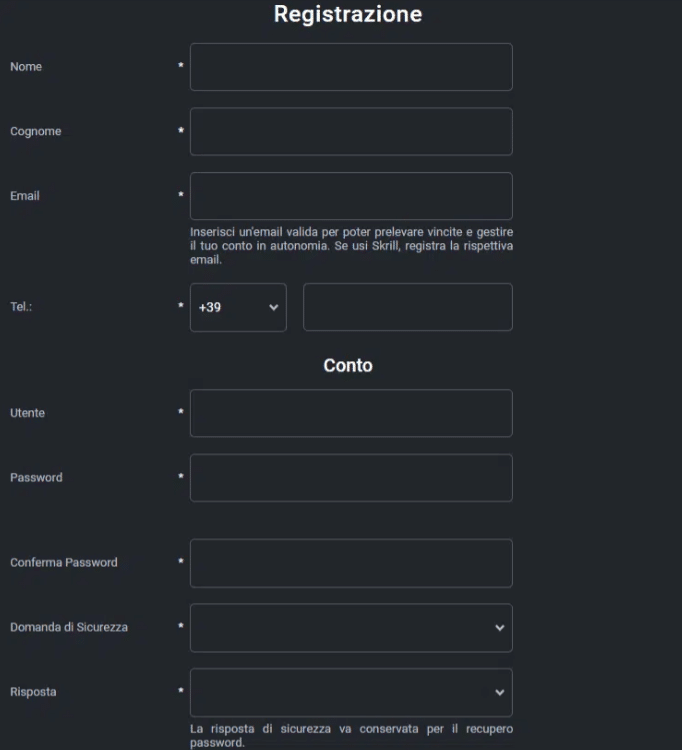682x750 pixels.
Task: Click the chevron arrow beside +39
Action: click(273, 308)
